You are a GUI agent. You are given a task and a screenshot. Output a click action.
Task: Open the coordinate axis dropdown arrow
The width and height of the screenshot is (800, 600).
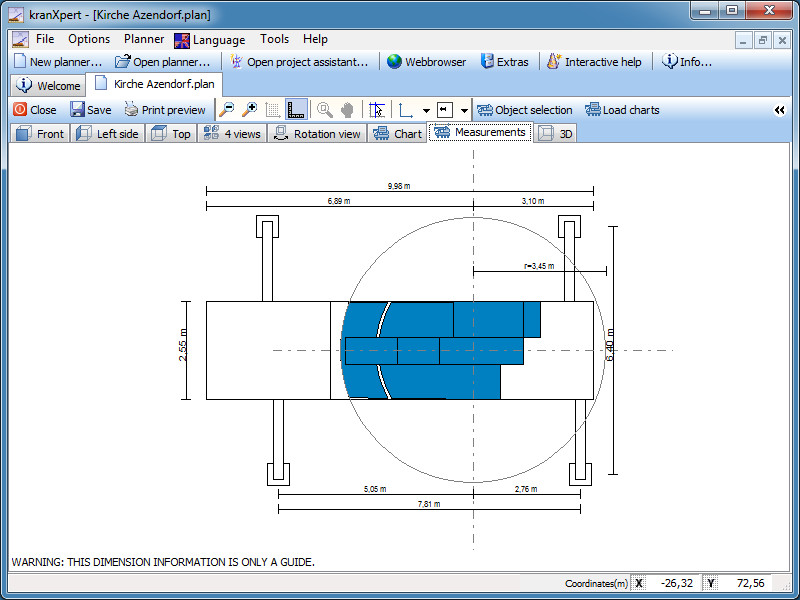[426, 111]
